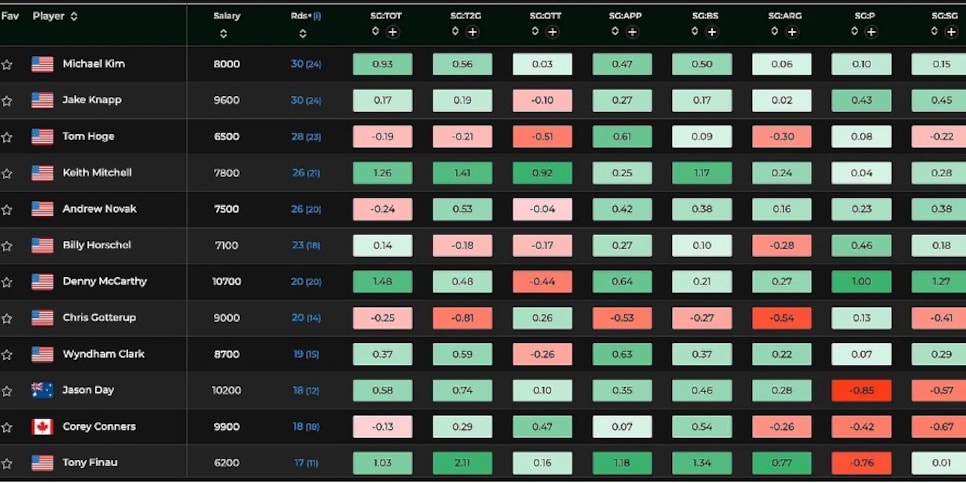
Task: Open Jason Day's player name
Action: click(90, 390)
